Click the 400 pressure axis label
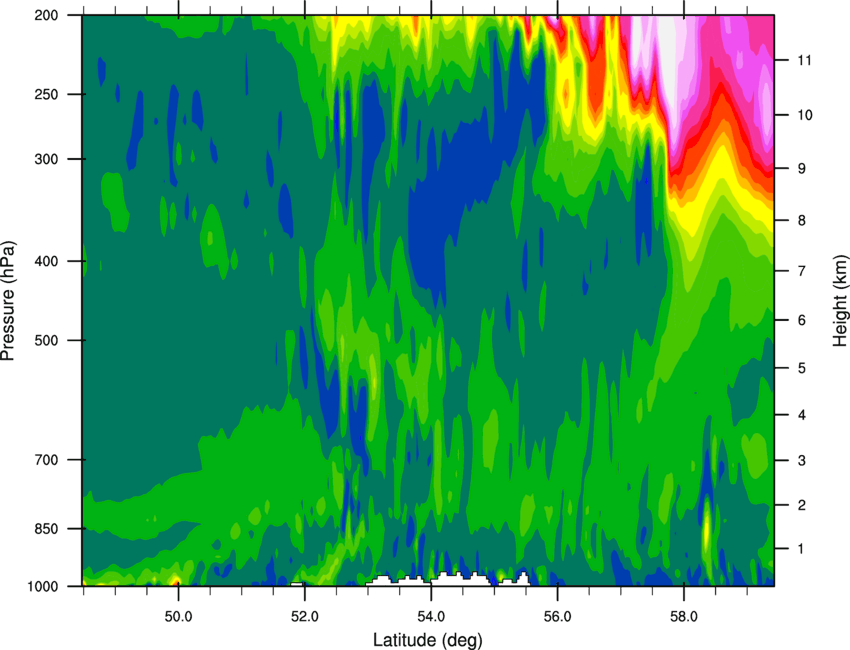Viewport: 850px width, 650px height. [46, 261]
